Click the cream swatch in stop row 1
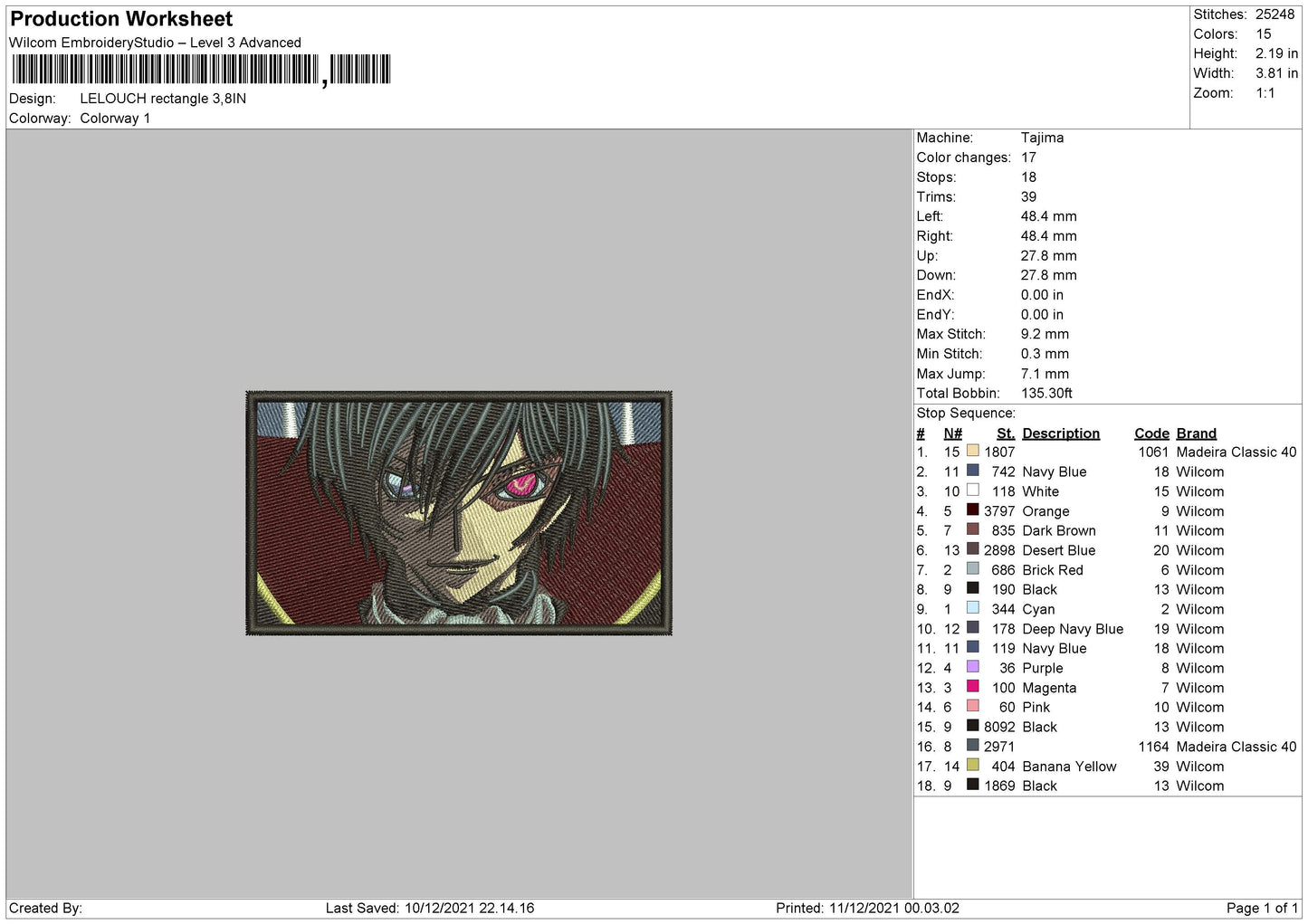Image resolution: width=1308 pixels, height=924 pixels. [973, 451]
